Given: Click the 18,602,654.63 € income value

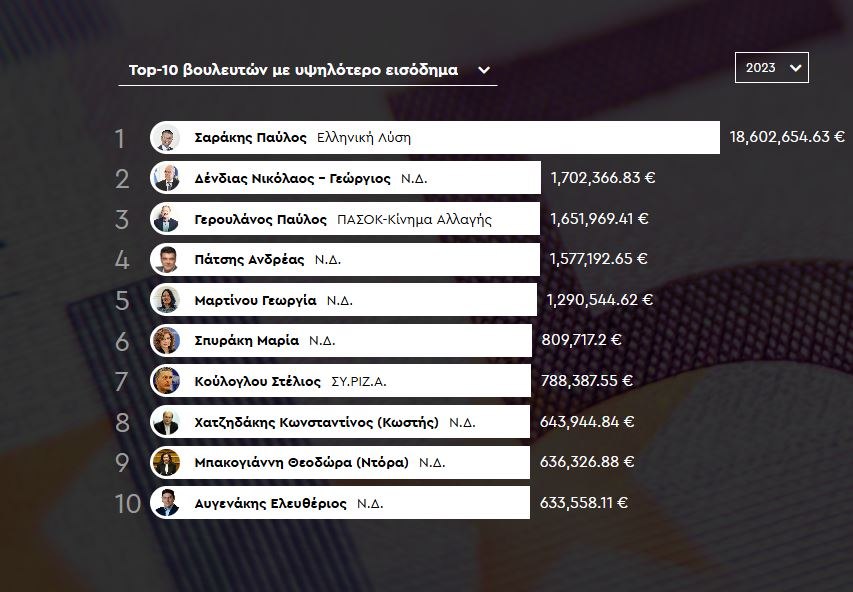Looking at the screenshot, I should click(x=787, y=137).
